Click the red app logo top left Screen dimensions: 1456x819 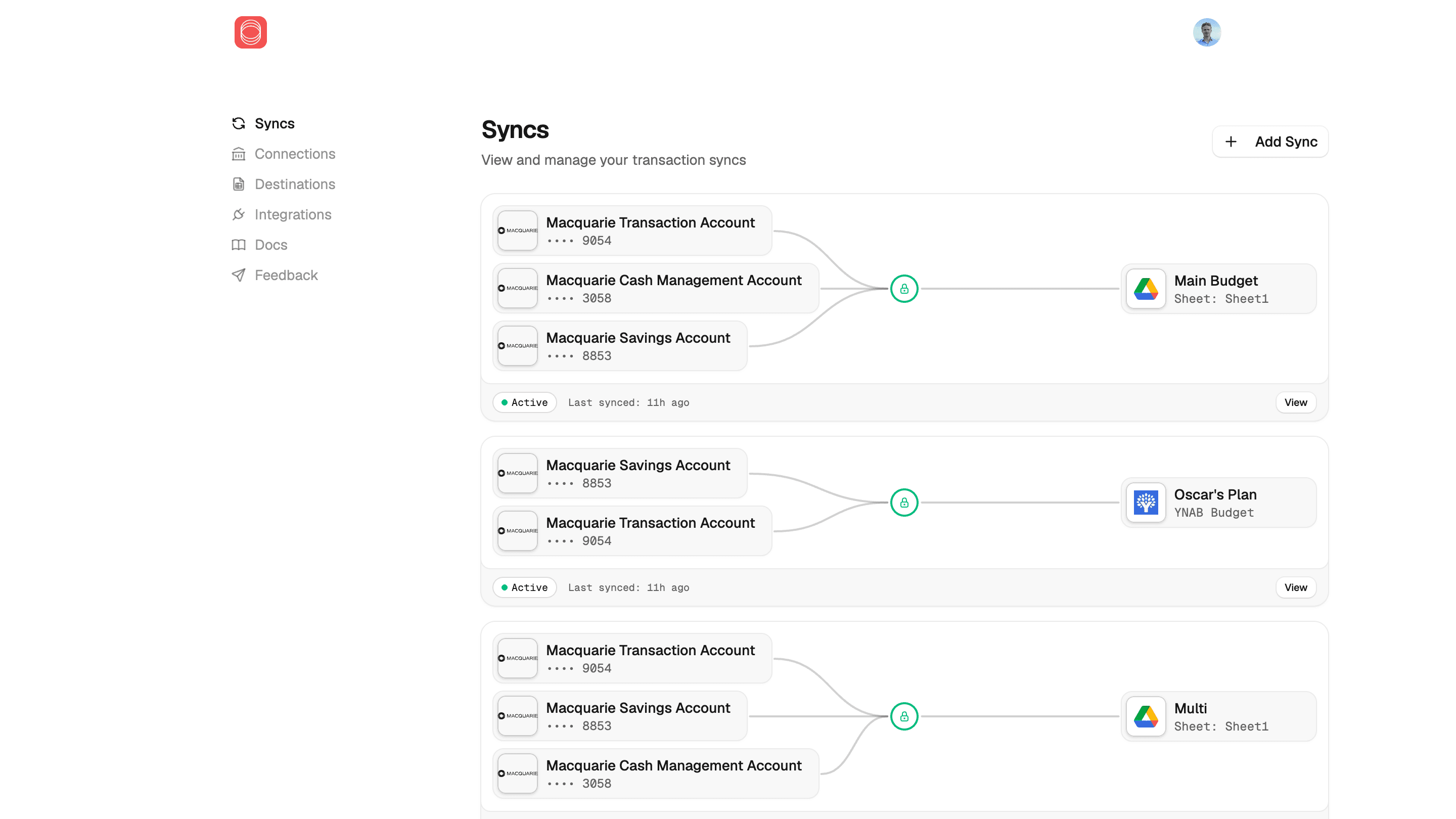coord(250,32)
